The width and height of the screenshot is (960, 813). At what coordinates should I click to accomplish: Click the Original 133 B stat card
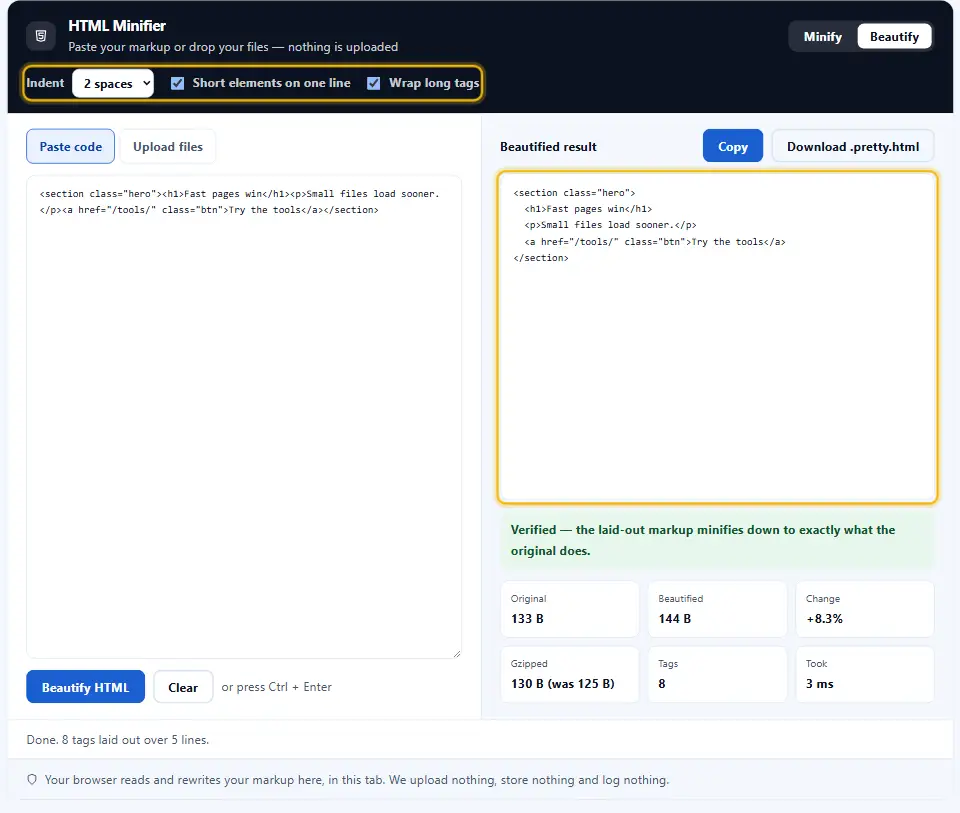coord(569,609)
